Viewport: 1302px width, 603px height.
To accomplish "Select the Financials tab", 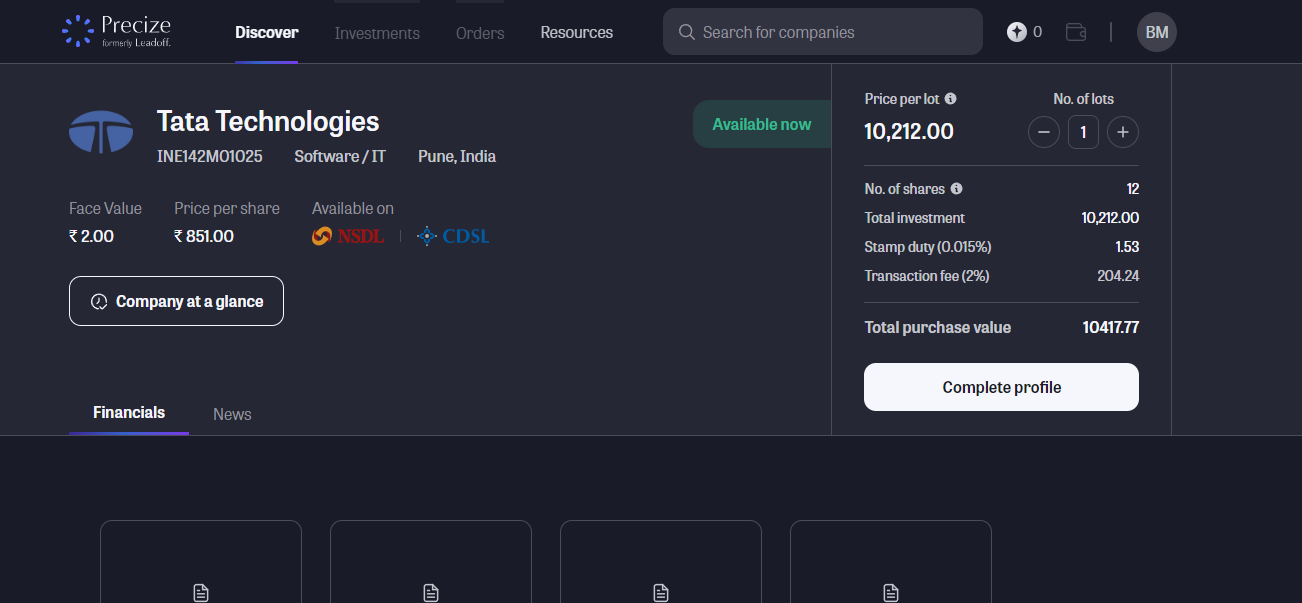I will [129, 412].
